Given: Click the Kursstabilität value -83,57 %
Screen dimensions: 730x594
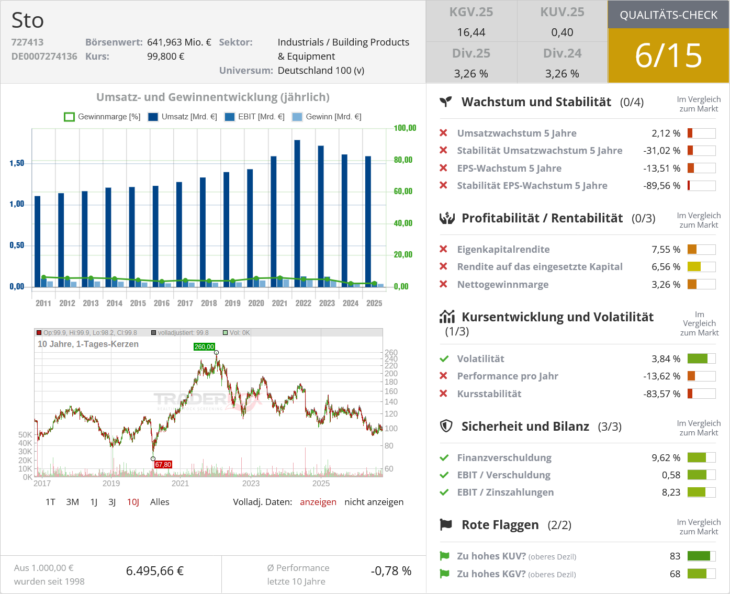Looking at the screenshot, I should (x=662, y=393).
